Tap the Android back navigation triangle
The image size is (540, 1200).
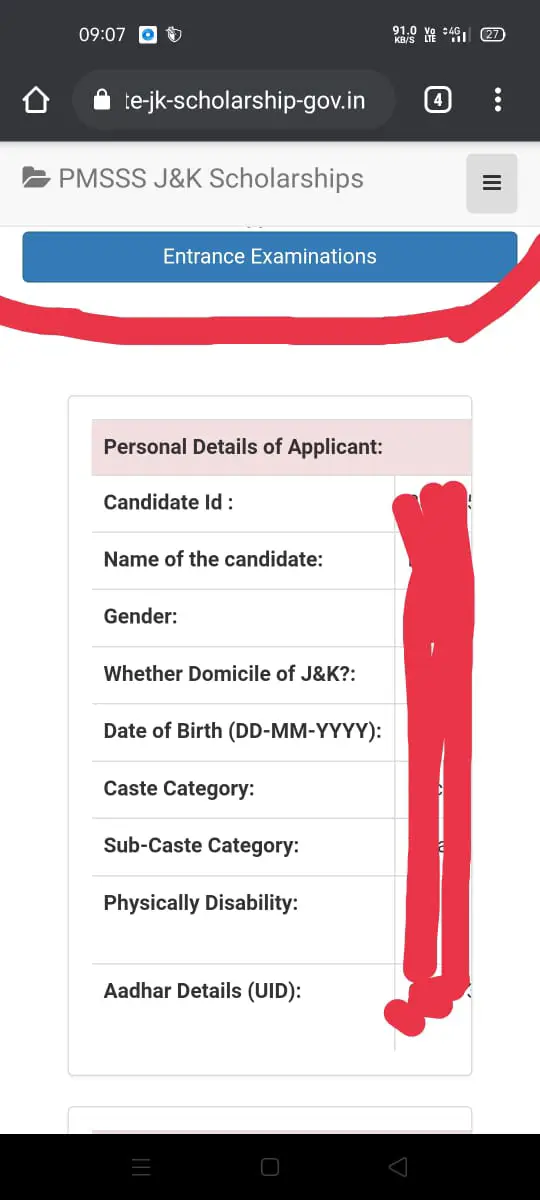(398, 1167)
